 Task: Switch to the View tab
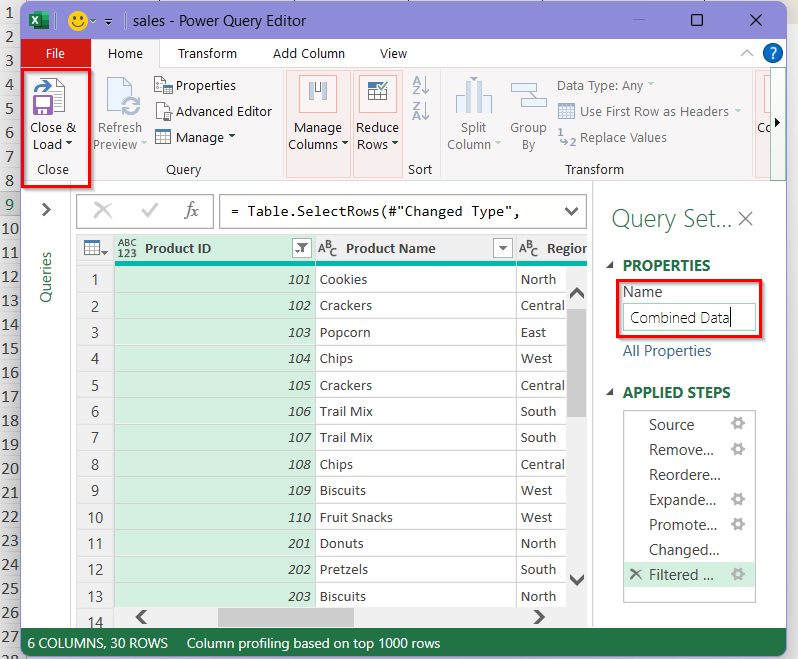click(393, 53)
